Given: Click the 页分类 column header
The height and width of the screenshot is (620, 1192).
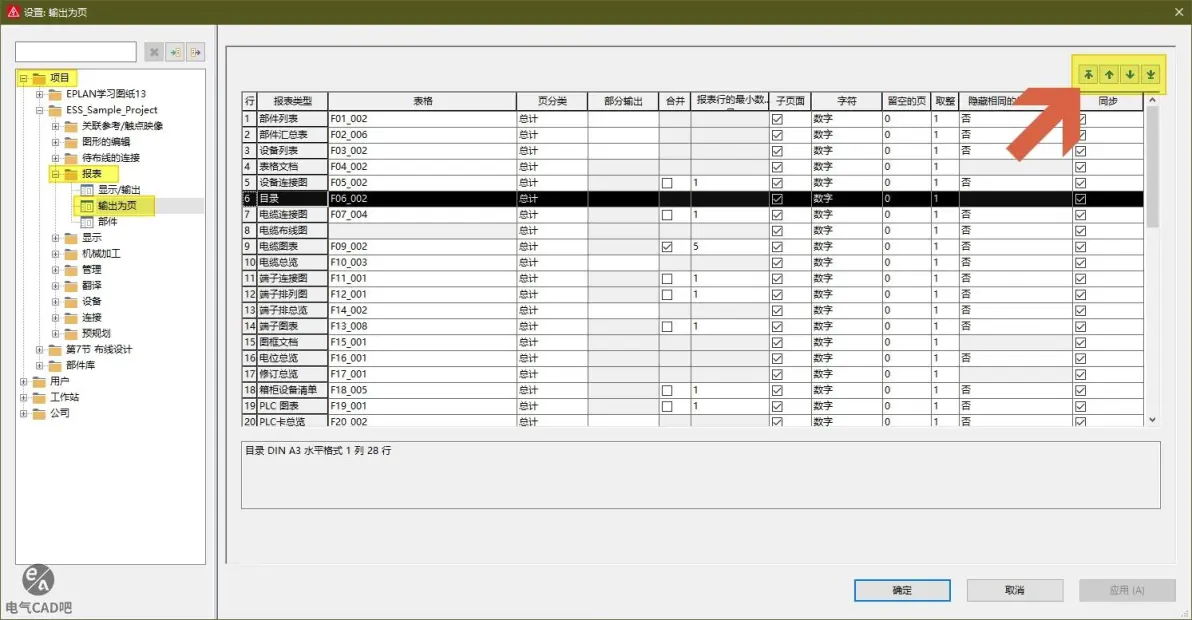Looking at the screenshot, I should [x=552, y=101].
